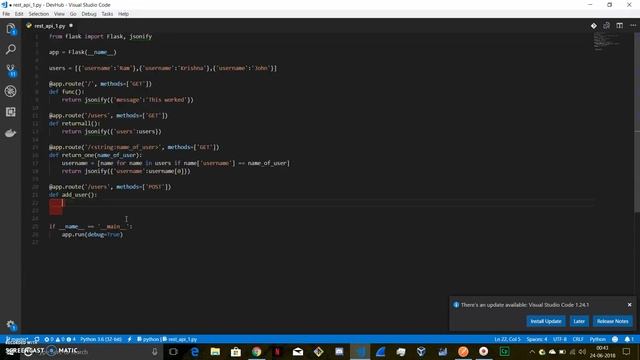The height and width of the screenshot is (360, 640).
Task: Open the Mail app from the taskbar
Action: [298, 351]
